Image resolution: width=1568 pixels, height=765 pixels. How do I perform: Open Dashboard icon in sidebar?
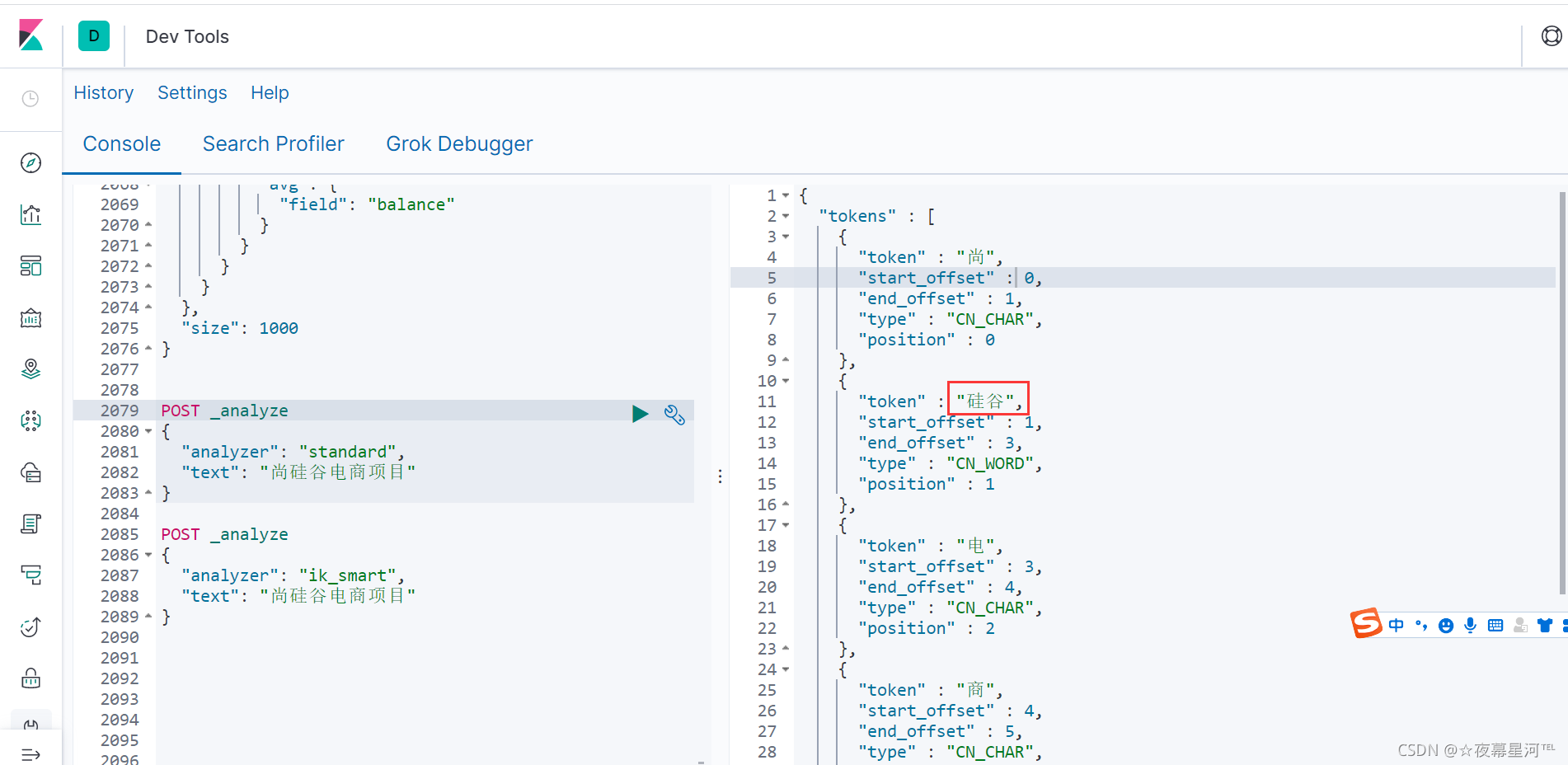(x=31, y=266)
